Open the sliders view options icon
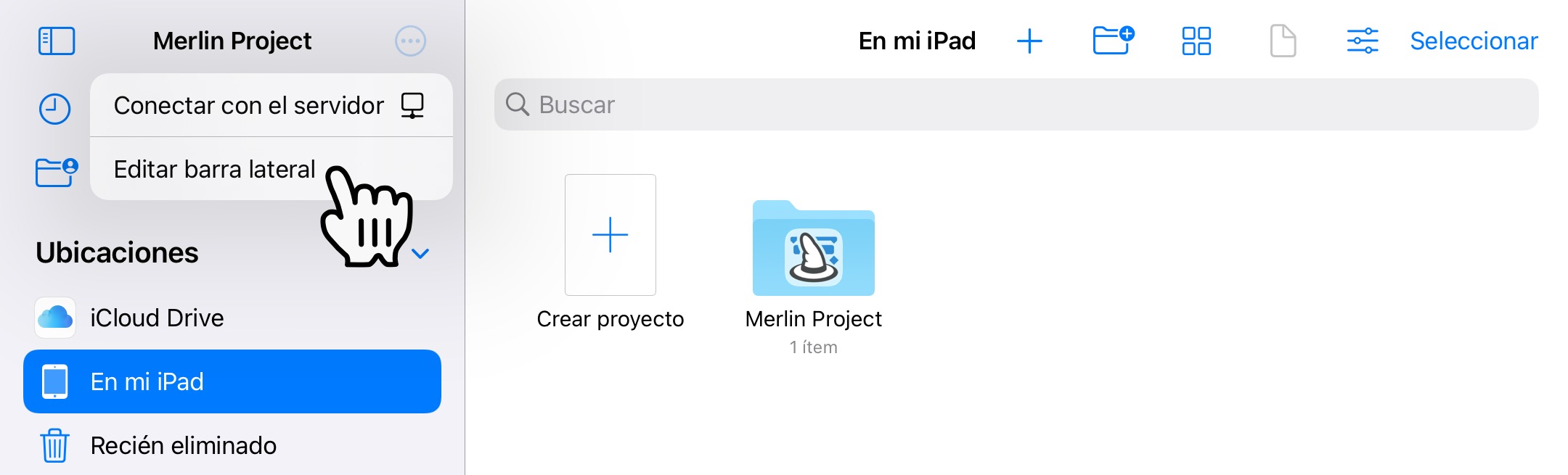Viewport: 1568px width, 475px height. (x=1363, y=41)
